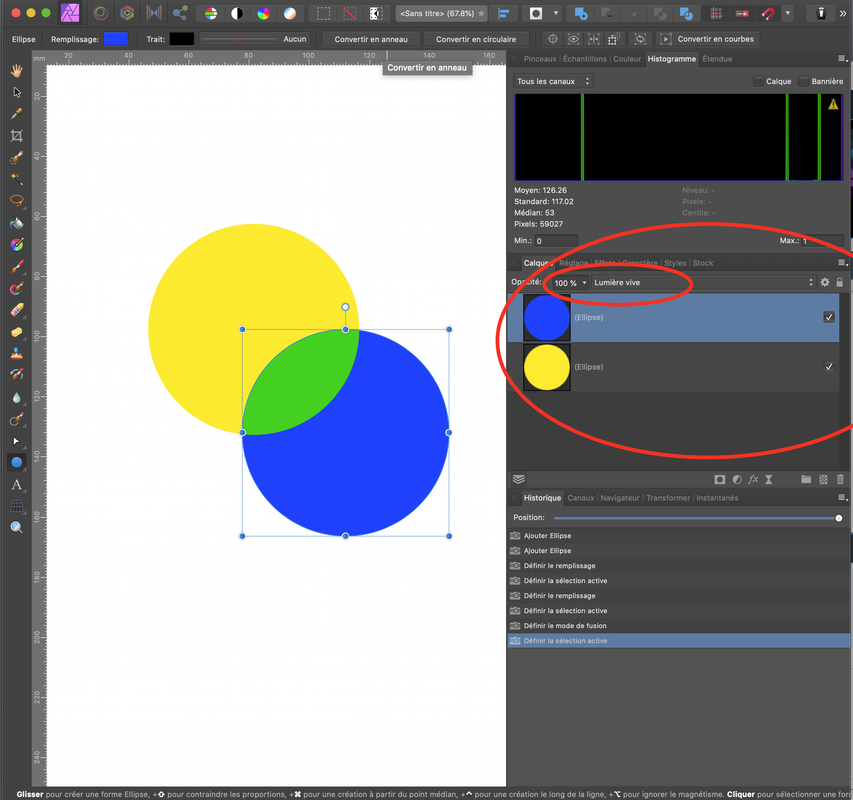Select the Color Picker tool
The width and height of the screenshot is (853, 800).
(17, 114)
